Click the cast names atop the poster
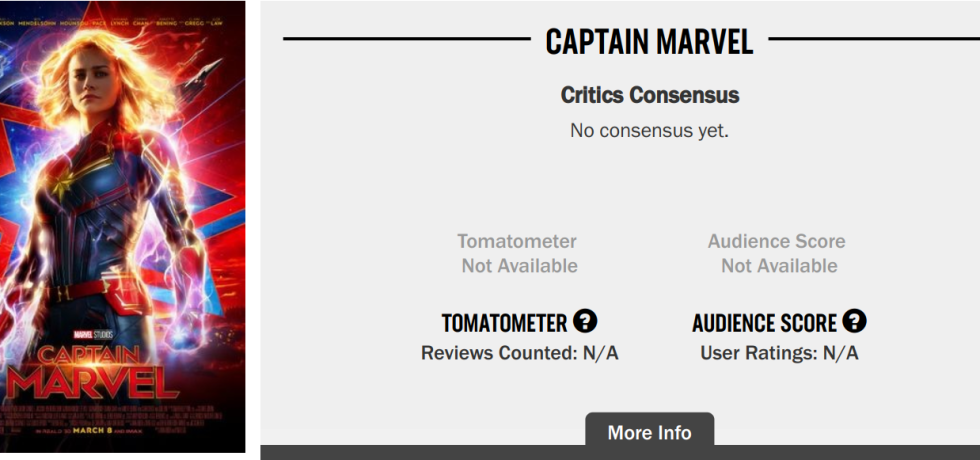The height and width of the screenshot is (460, 980). click(x=122, y=7)
